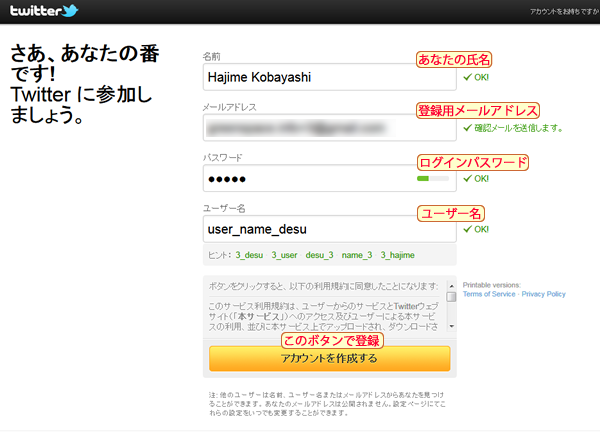Click the name field containing Hajime Kobayashi
The image size is (600, 439).
pyautogui.click(x=329, y=77)
